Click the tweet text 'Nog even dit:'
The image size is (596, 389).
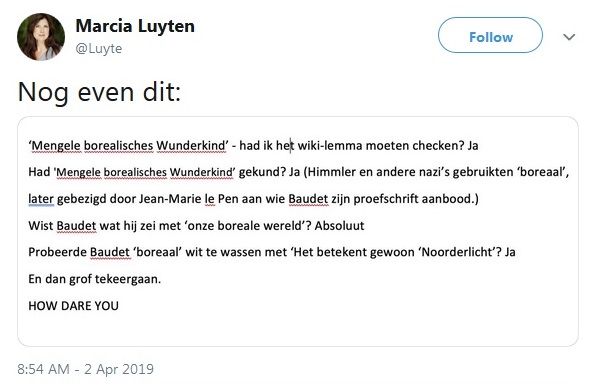pyautogui.click(x=99, y=92)
